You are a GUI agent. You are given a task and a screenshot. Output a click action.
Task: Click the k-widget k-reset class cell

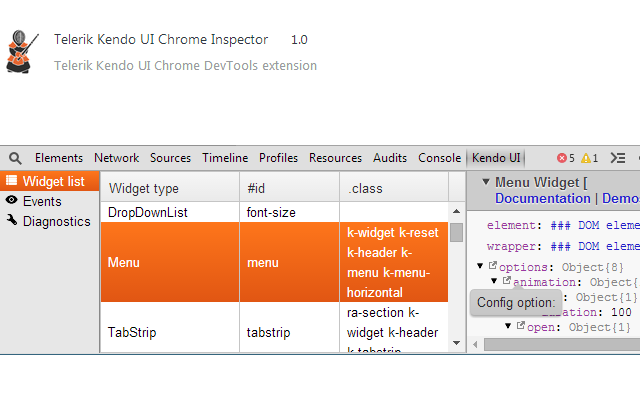tap(394, 262)
